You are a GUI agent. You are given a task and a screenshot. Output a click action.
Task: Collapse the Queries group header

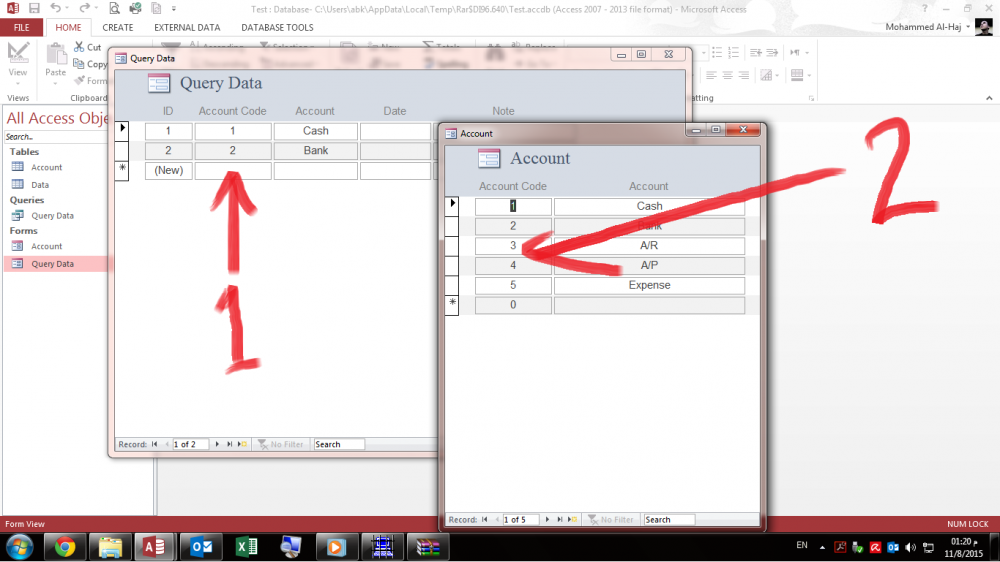[27, 200]
